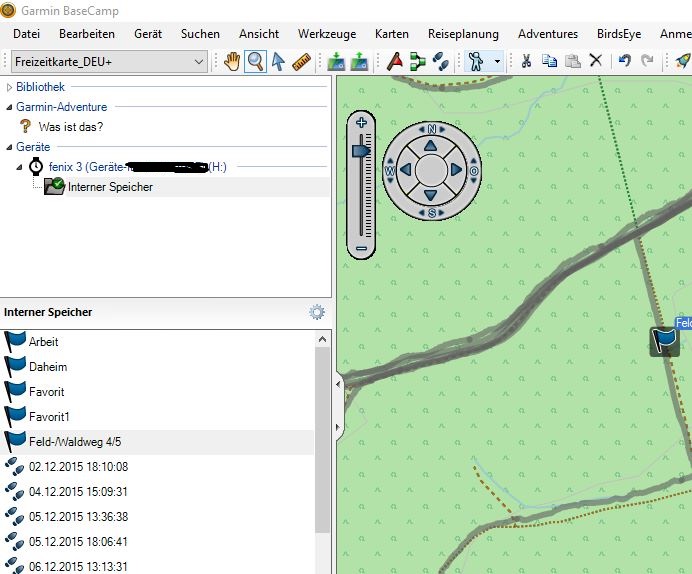Pan map west with left arrow
This screenshot has height=574, width=692.
[406, 170]
